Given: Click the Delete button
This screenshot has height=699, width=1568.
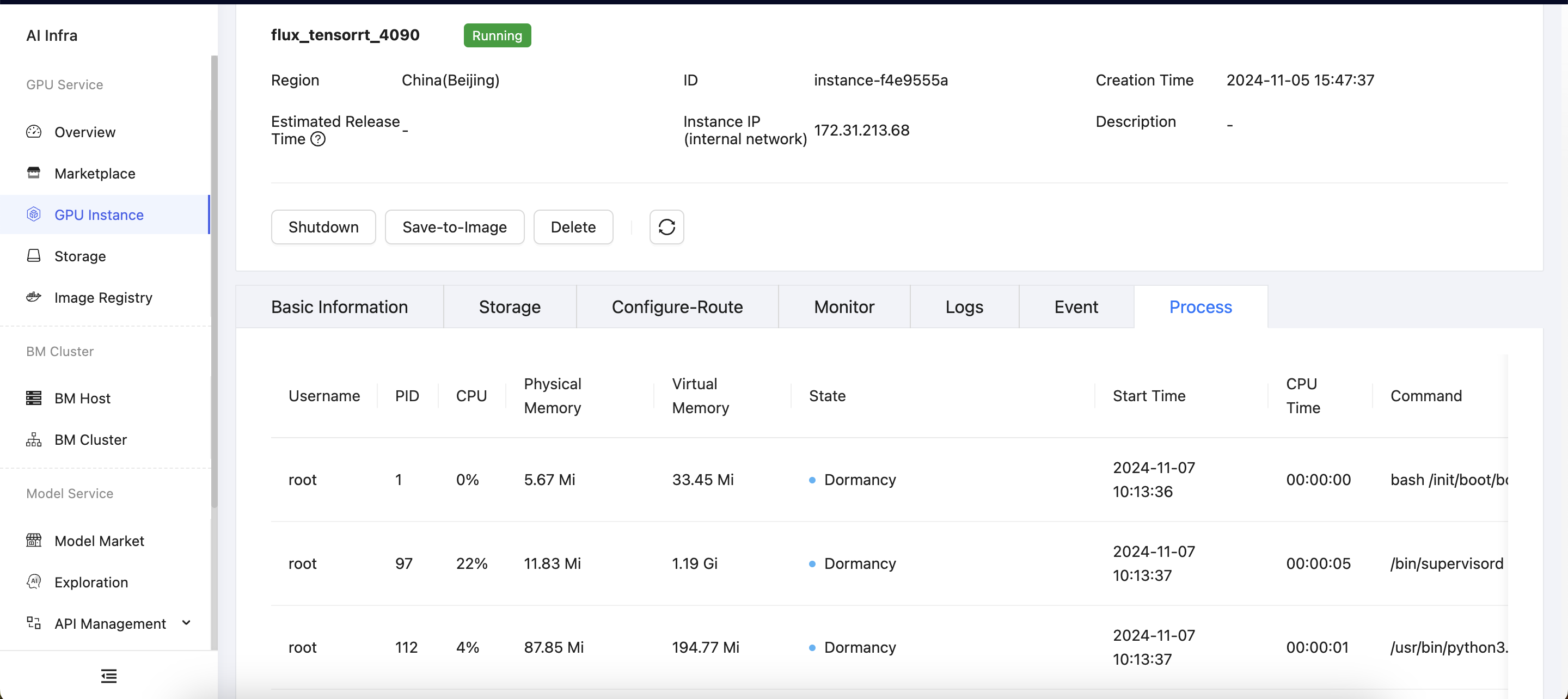Looking at the screenshot, I should (x=573, y=227).
